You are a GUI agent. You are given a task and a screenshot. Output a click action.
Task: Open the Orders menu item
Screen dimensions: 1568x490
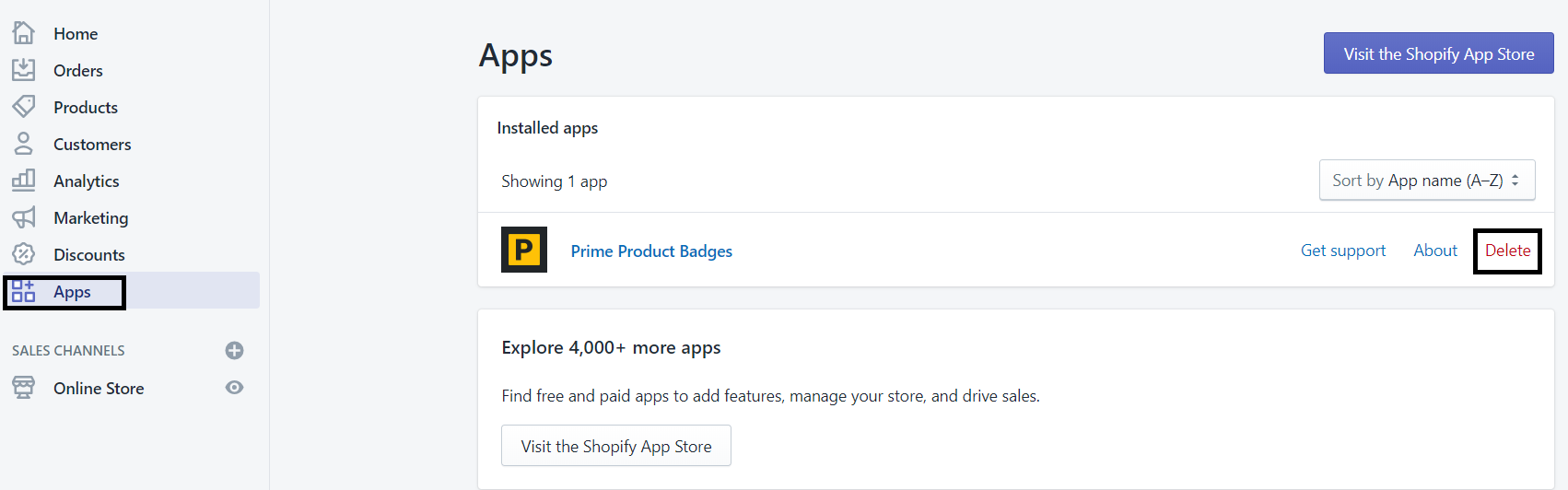tap(78, 71)
